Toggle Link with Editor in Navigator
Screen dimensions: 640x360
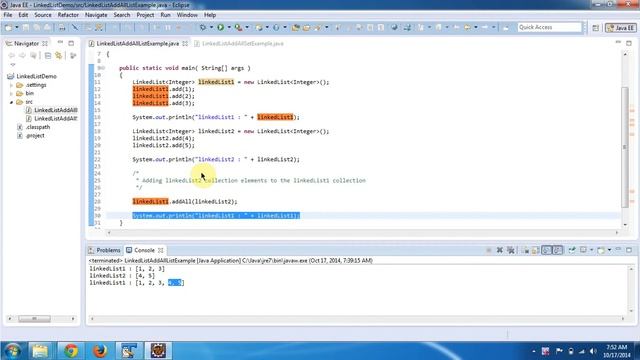pyautogui.click(x=59, y=56)
